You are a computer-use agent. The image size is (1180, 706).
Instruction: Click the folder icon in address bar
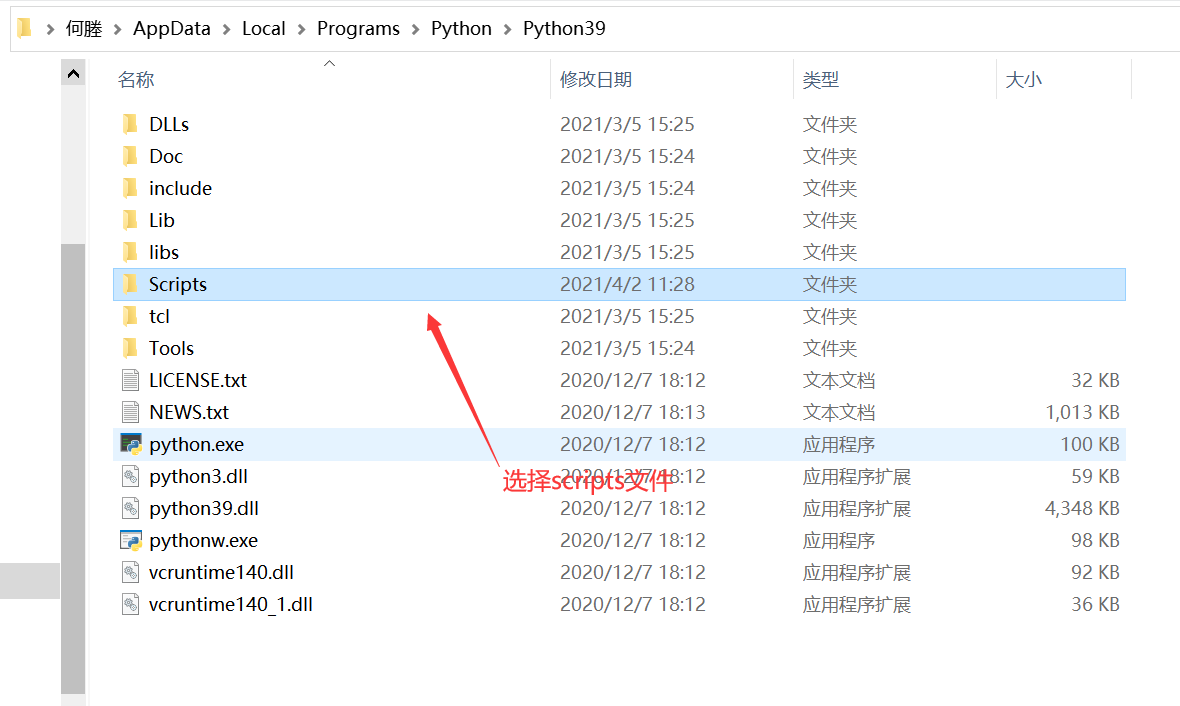(x=24, y=29)
